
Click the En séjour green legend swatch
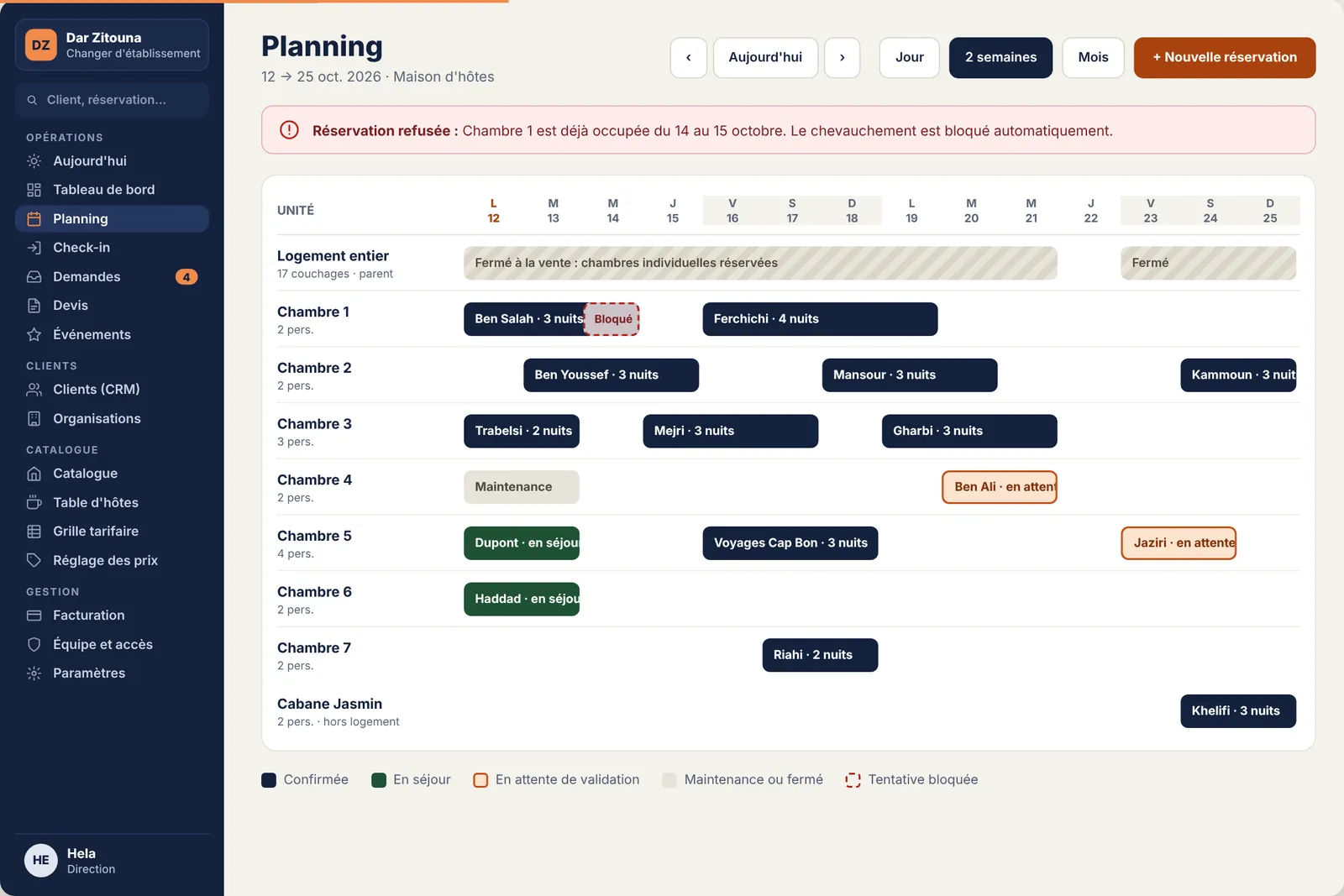coord(379,780)
